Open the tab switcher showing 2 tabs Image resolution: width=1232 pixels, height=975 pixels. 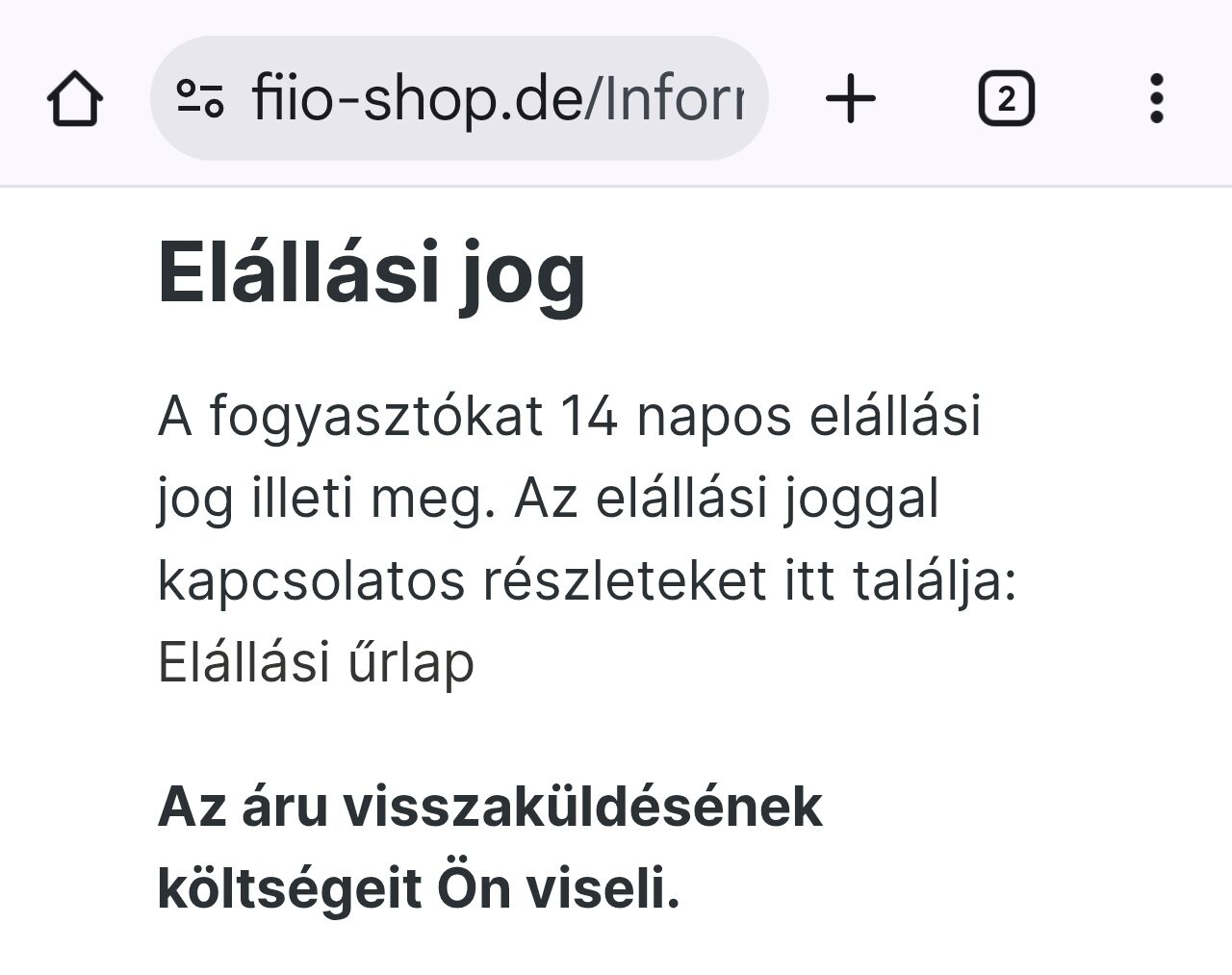click(x=1006, y=99)
